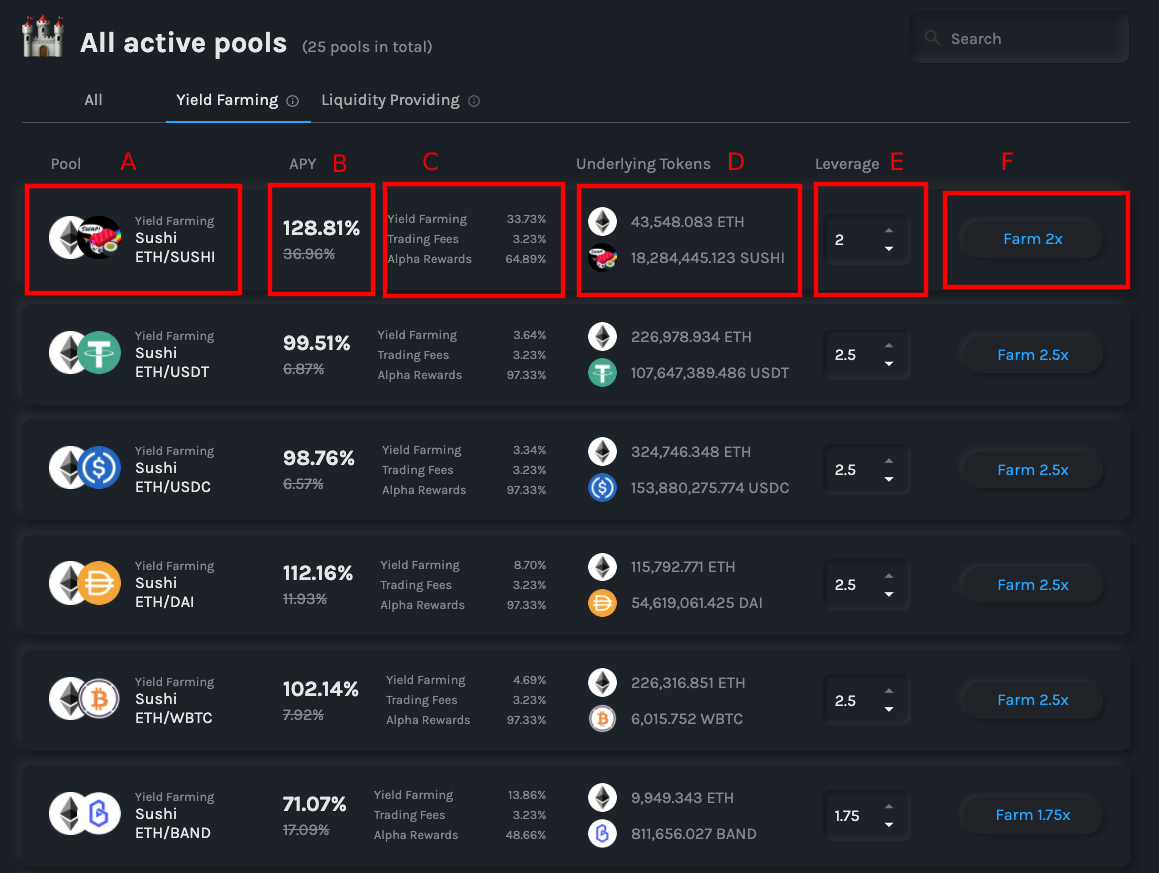Lower leverage on the ETH/BAND pool

(889, 825)
